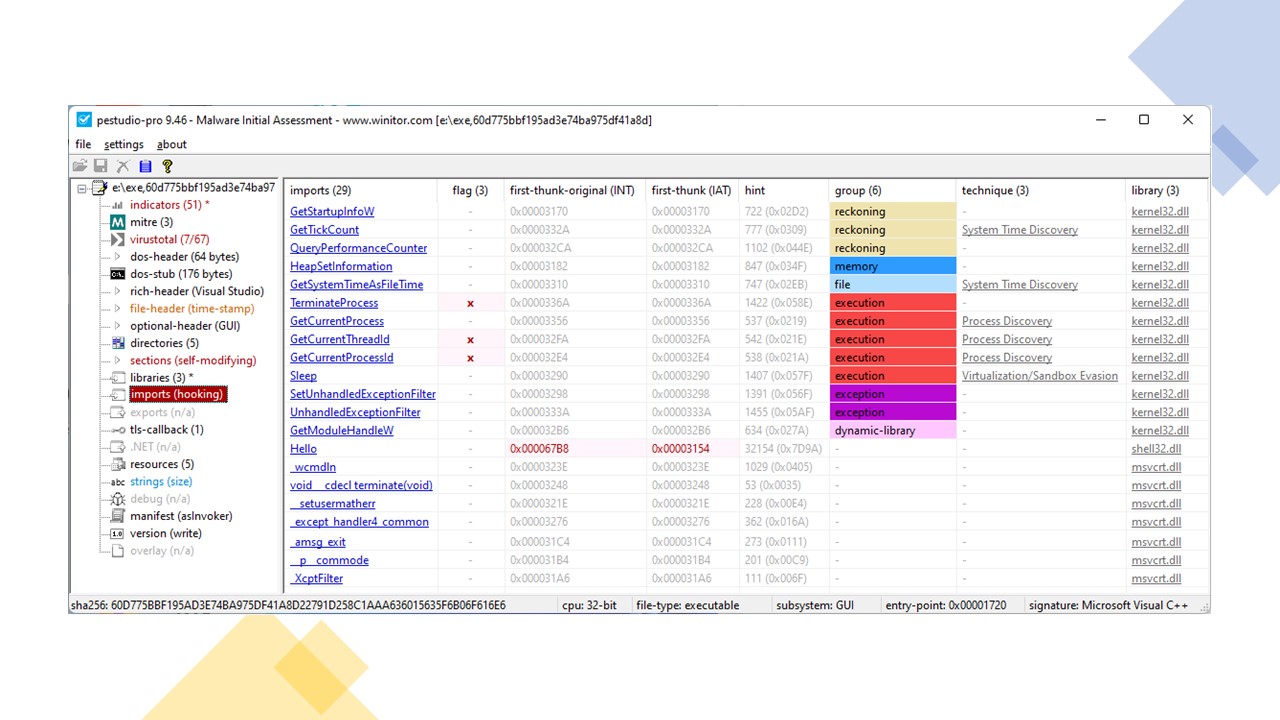Expand the sections (self-modifying) node
1280x720 pixels.
[x=117, y=361]
